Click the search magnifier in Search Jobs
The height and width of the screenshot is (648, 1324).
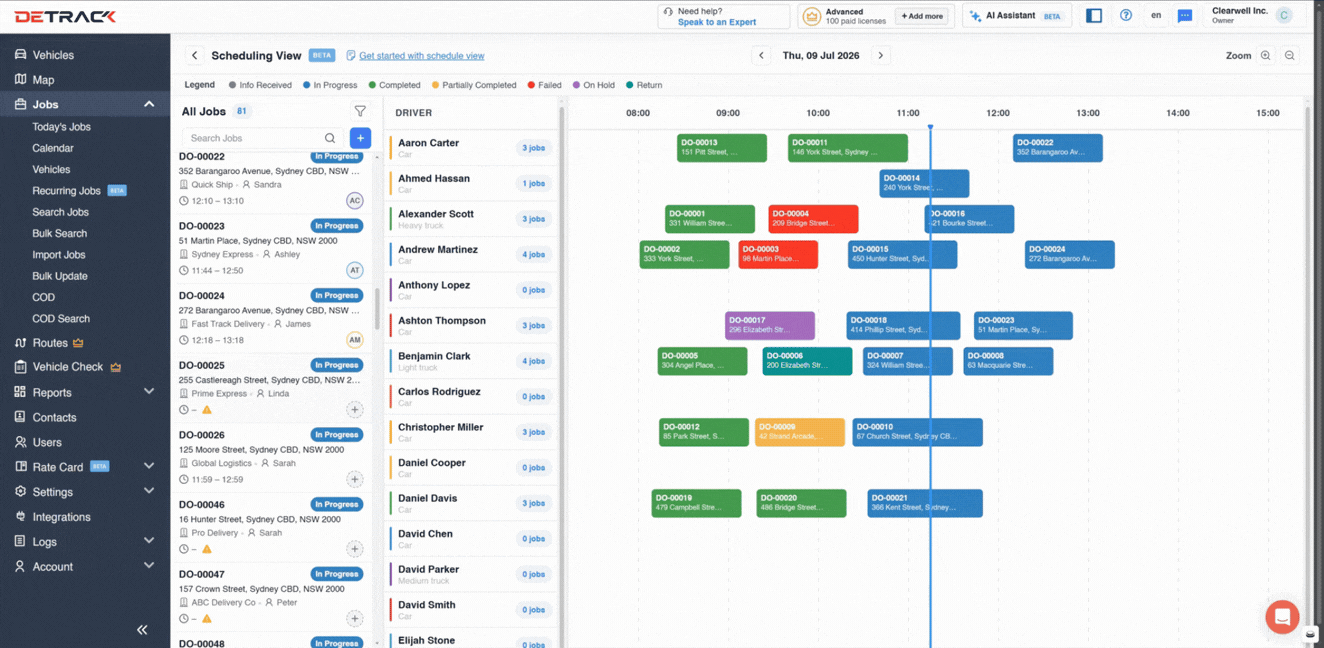pyautogui.click(x=330, y=138)
